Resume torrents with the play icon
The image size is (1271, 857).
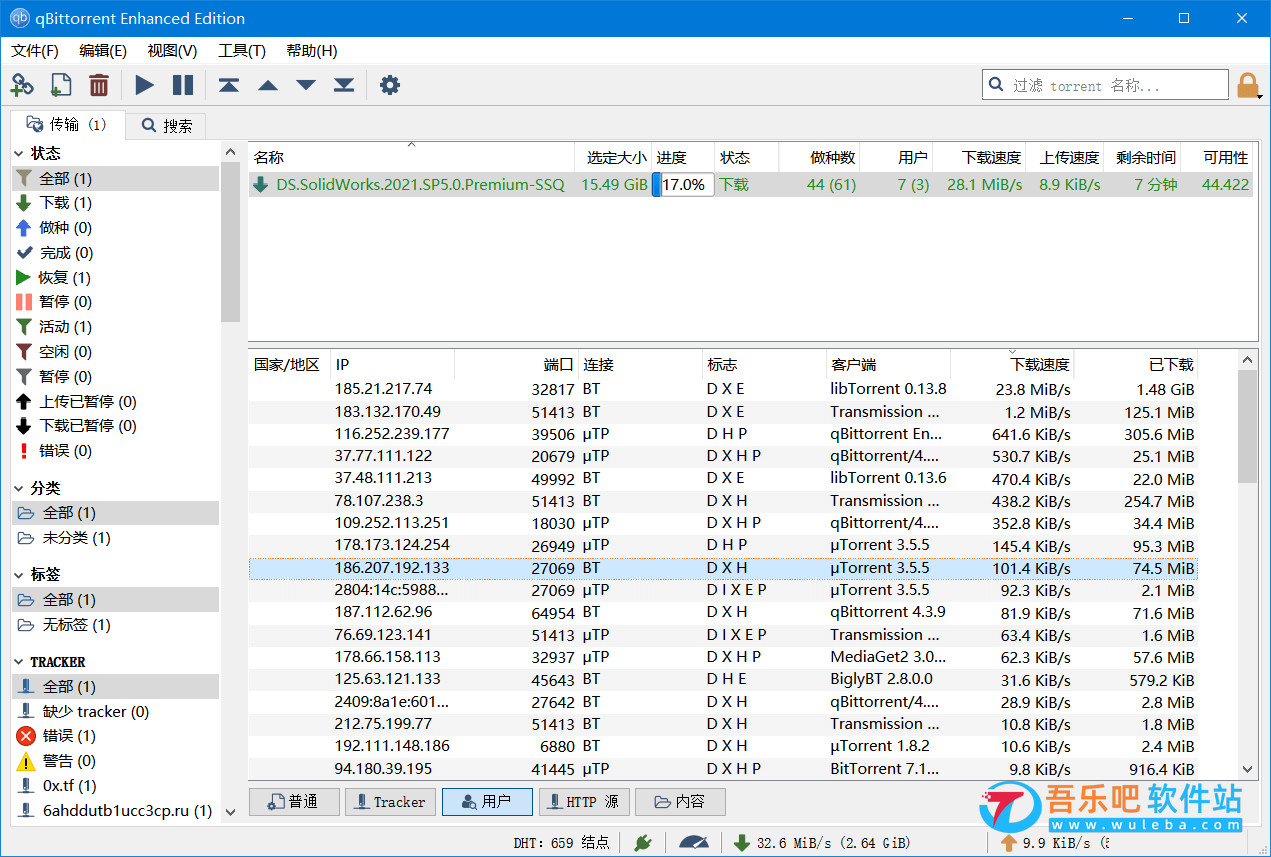[145, 85]
